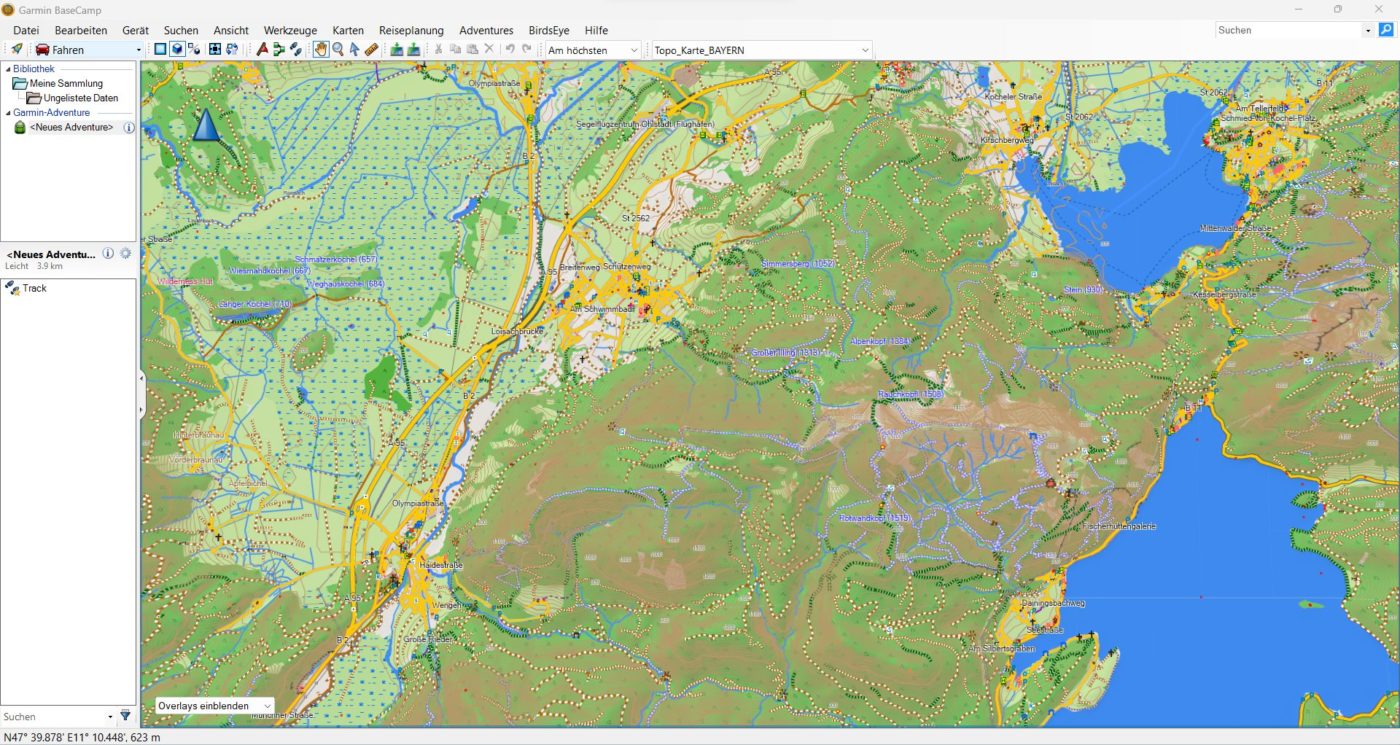The image size is (1400, 745).
Task: Collapse the Bibliothek tree section
Action: 8,69
